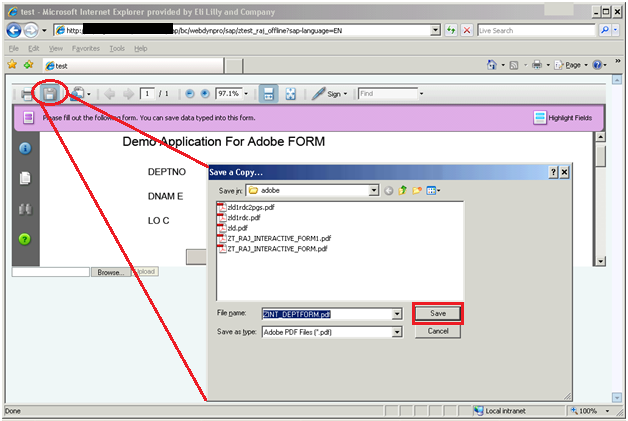
Task: Select file zld1rdc2pgs.pdf
Action: pyautogui.click(x=246, y=207)
